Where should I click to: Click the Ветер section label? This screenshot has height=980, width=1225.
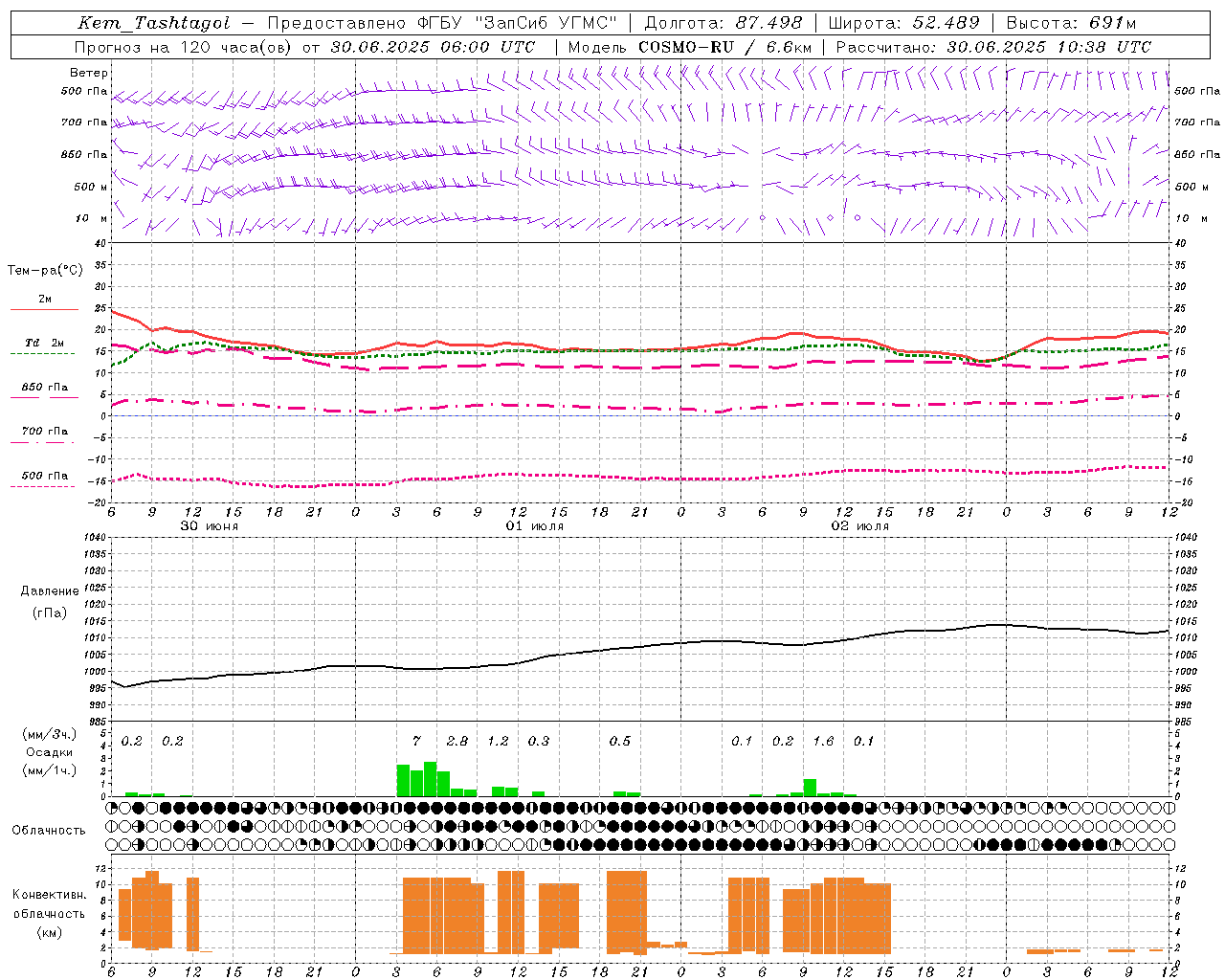(x=89, y=73)
